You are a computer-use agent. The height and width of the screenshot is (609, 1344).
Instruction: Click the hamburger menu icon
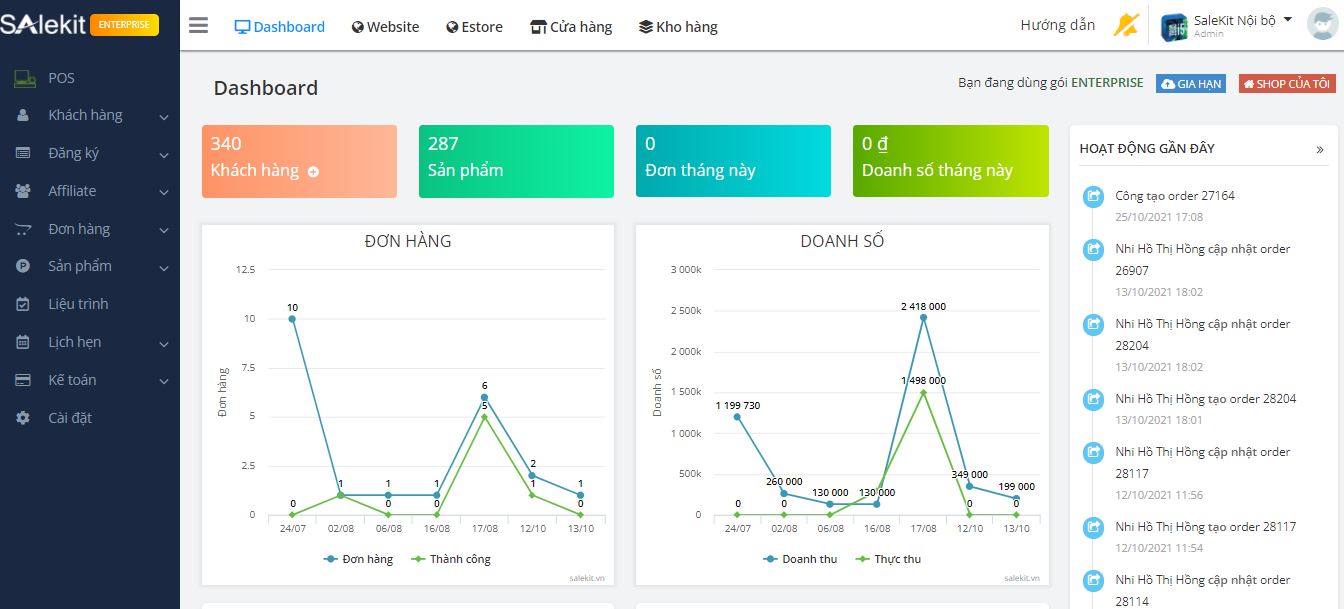pos(198,26)
